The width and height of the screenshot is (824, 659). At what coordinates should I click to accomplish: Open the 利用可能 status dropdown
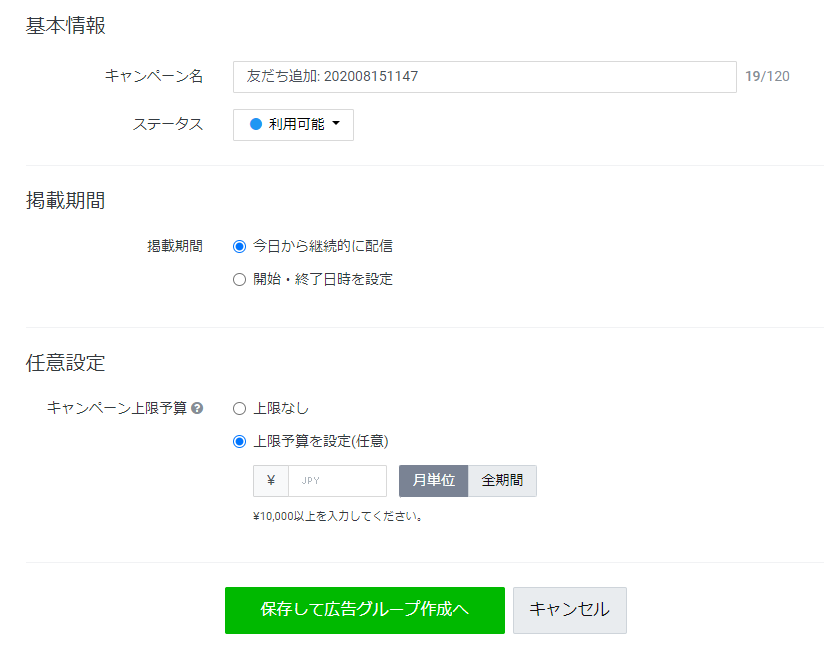(293, 125)
